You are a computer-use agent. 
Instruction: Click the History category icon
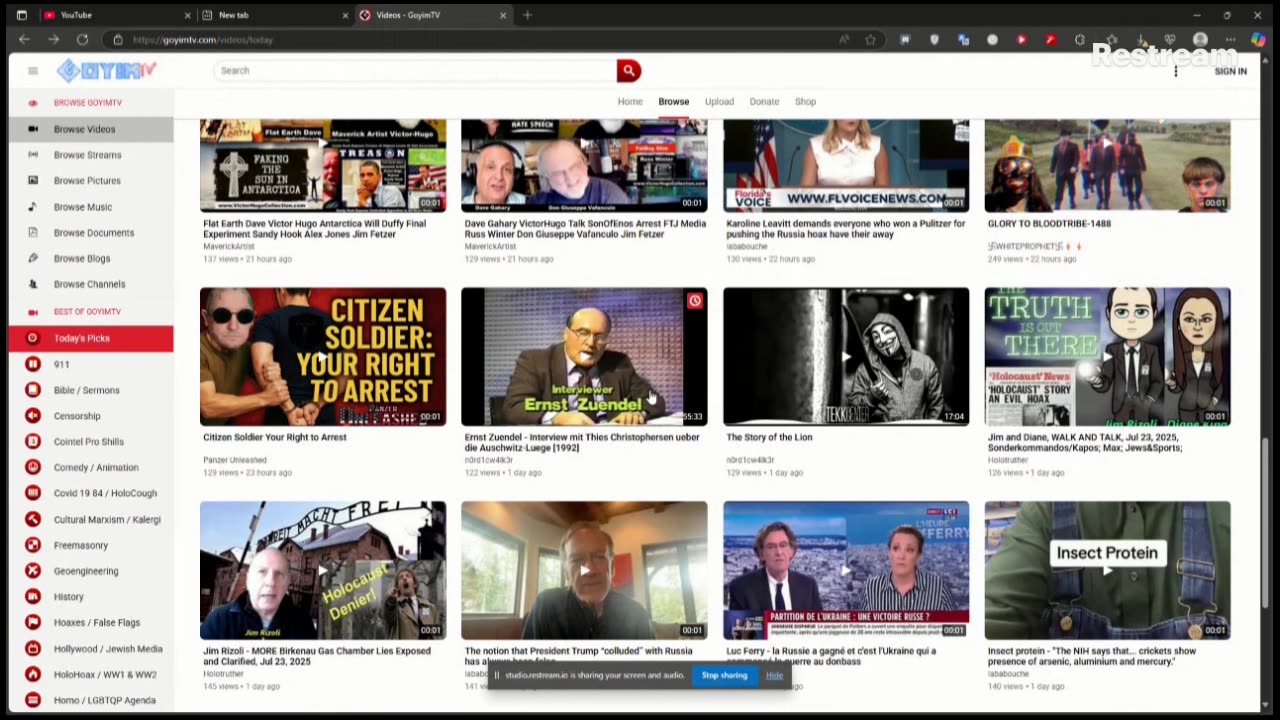point(33,597)
